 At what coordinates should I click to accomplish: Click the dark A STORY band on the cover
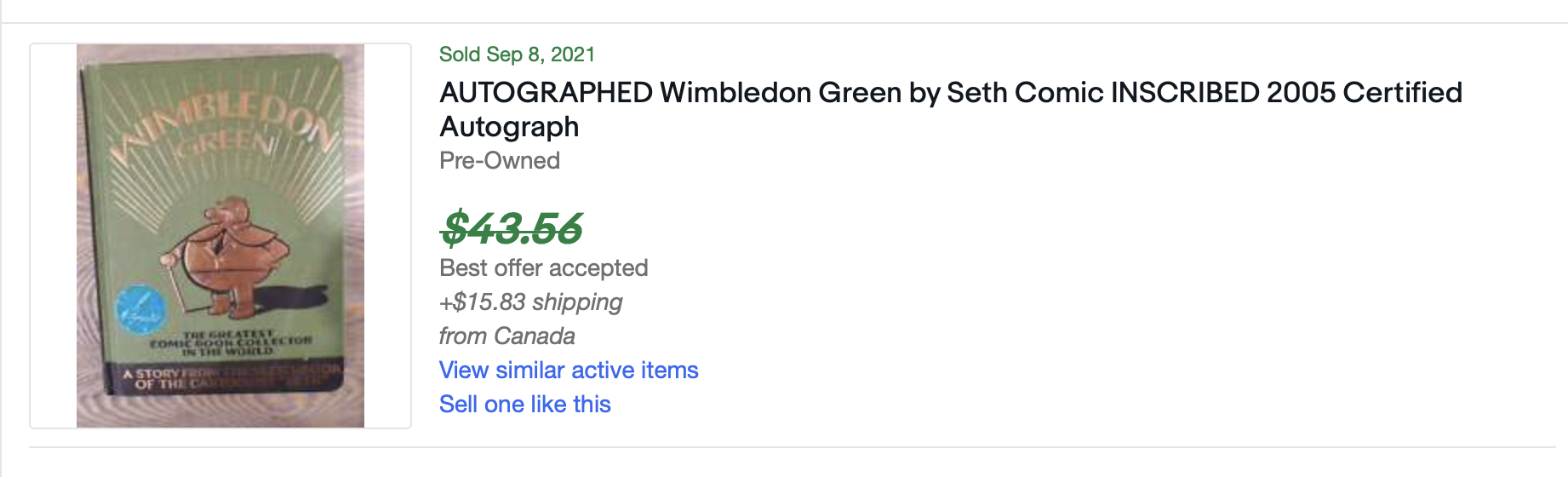(226, 378)
